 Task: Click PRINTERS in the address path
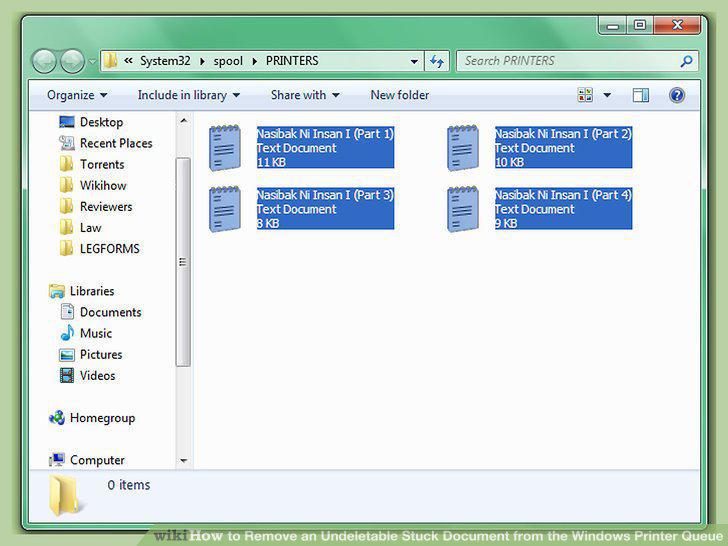(292, 61)
